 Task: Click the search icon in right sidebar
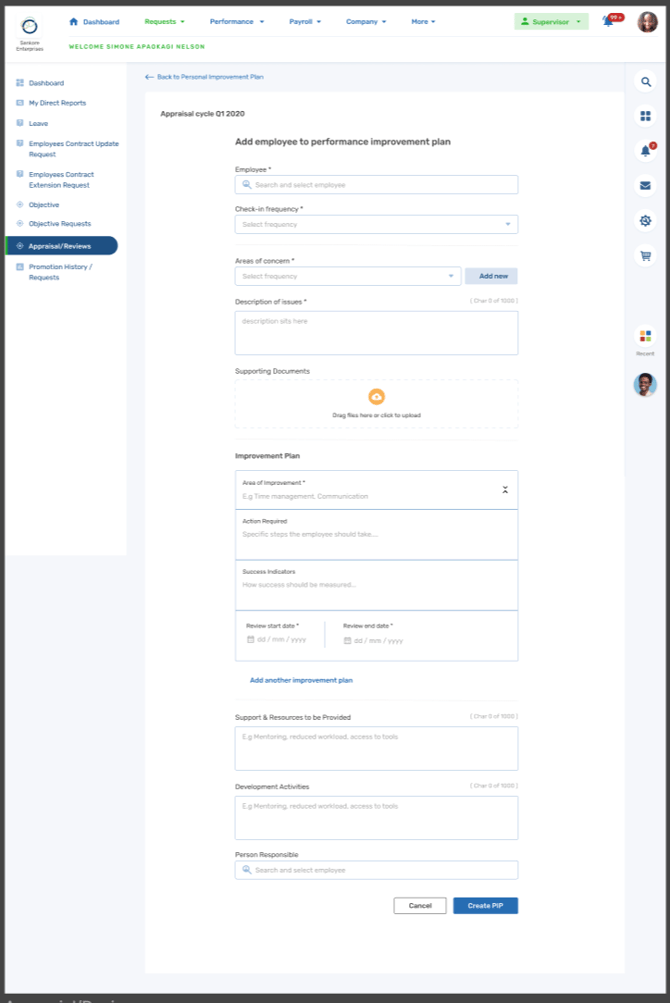pyautogui.click(x=645, y=81)
